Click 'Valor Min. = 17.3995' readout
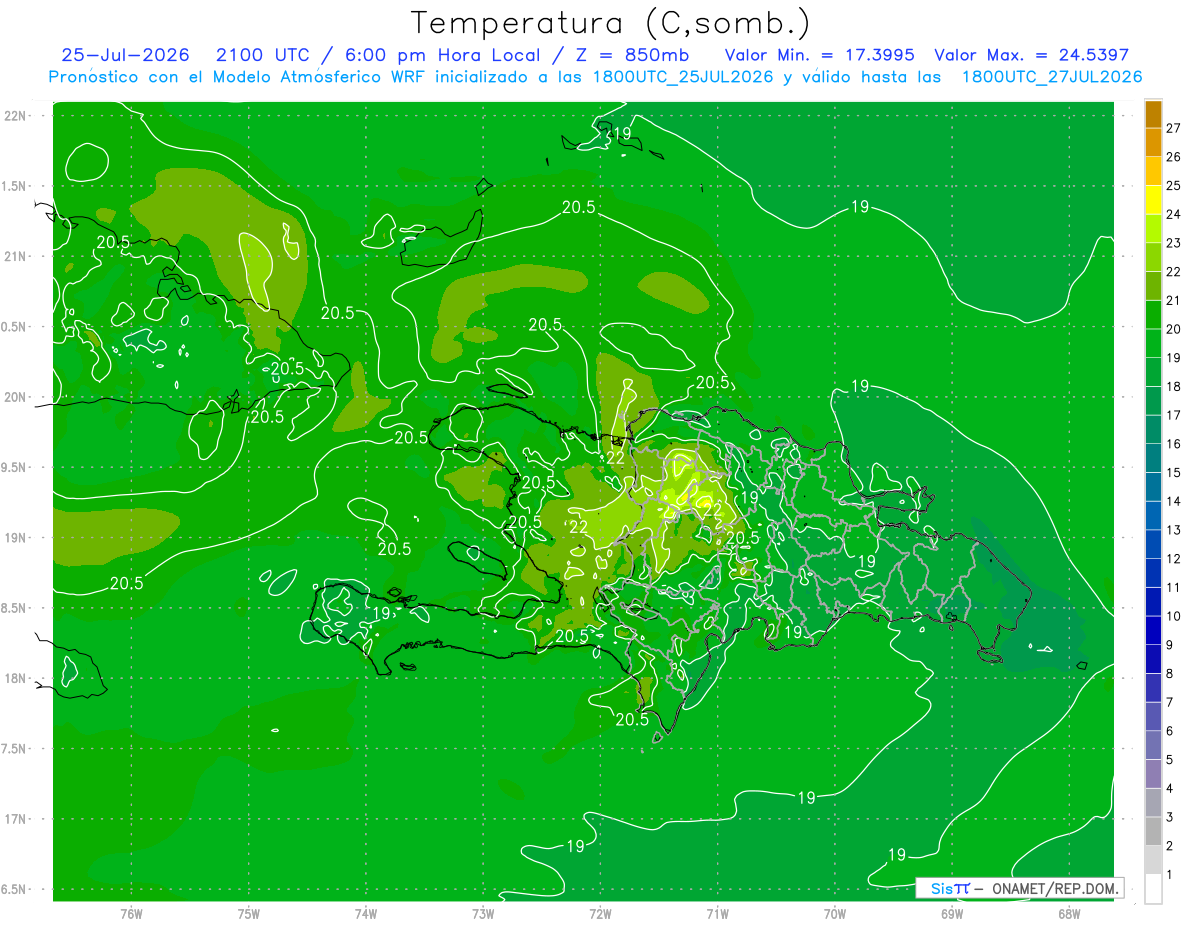 coord(819,55)
